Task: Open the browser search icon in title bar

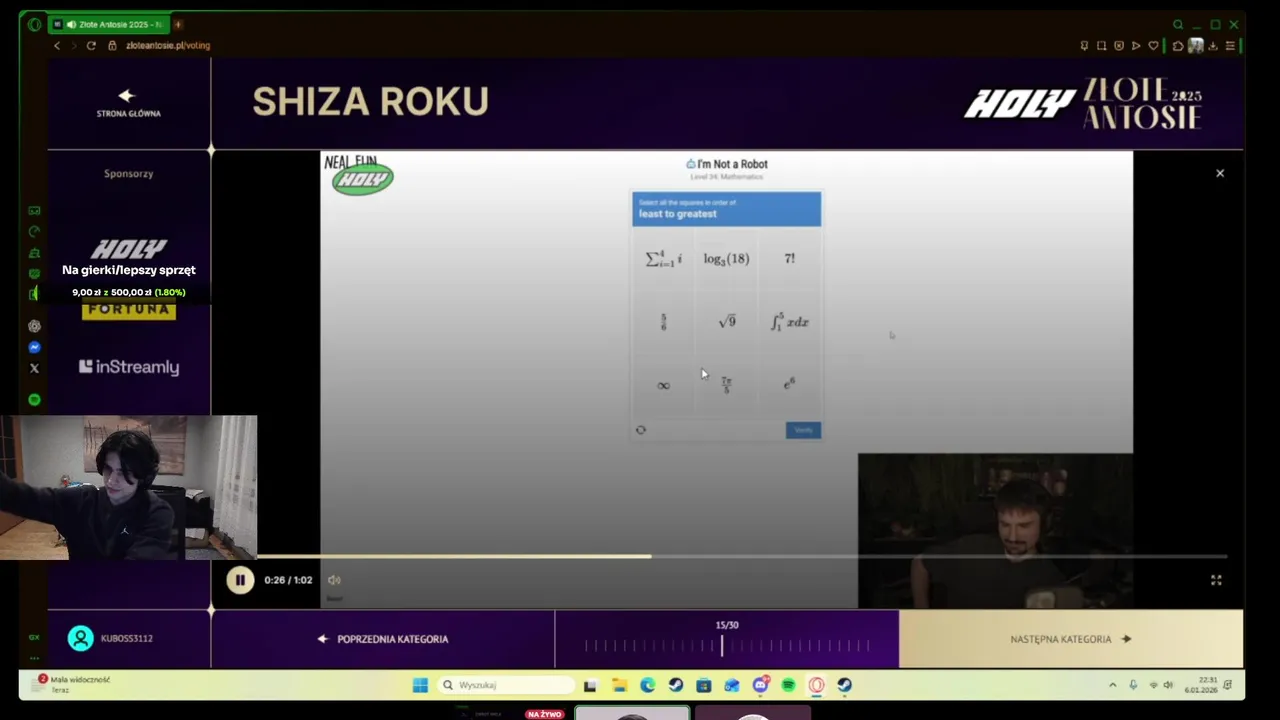Action: point(1178,24)
